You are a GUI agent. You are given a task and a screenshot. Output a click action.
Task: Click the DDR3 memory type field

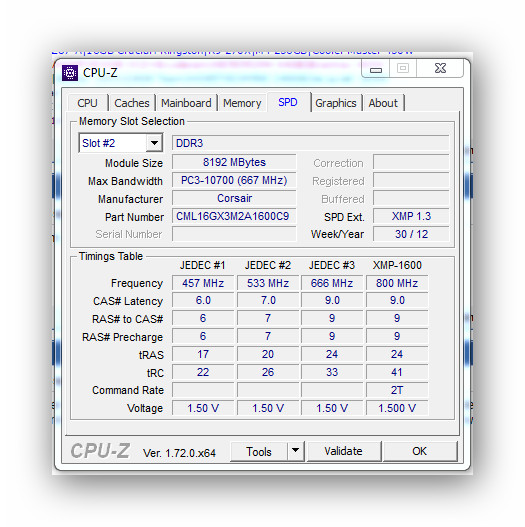(311, 143)
